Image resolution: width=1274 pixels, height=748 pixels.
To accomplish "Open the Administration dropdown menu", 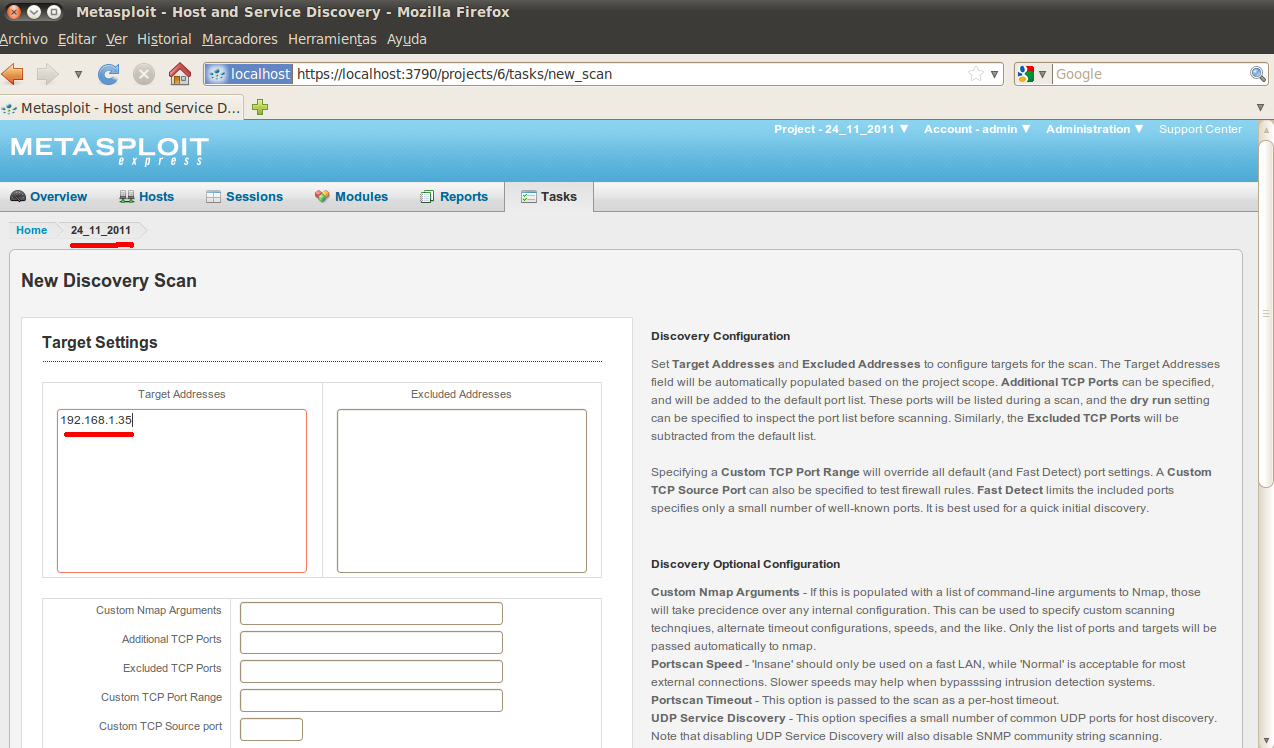I will click(1094, 129).
